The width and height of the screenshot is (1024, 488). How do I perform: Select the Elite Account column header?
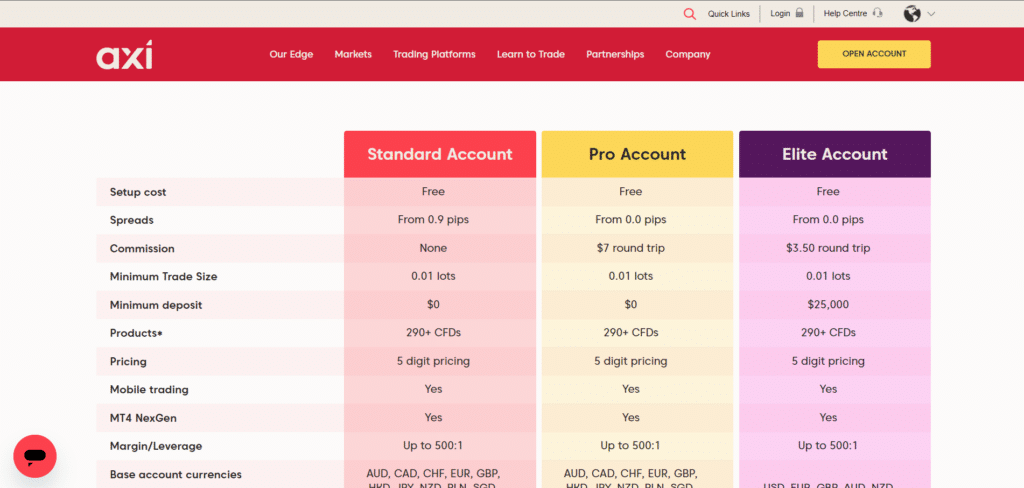[835, 154]
